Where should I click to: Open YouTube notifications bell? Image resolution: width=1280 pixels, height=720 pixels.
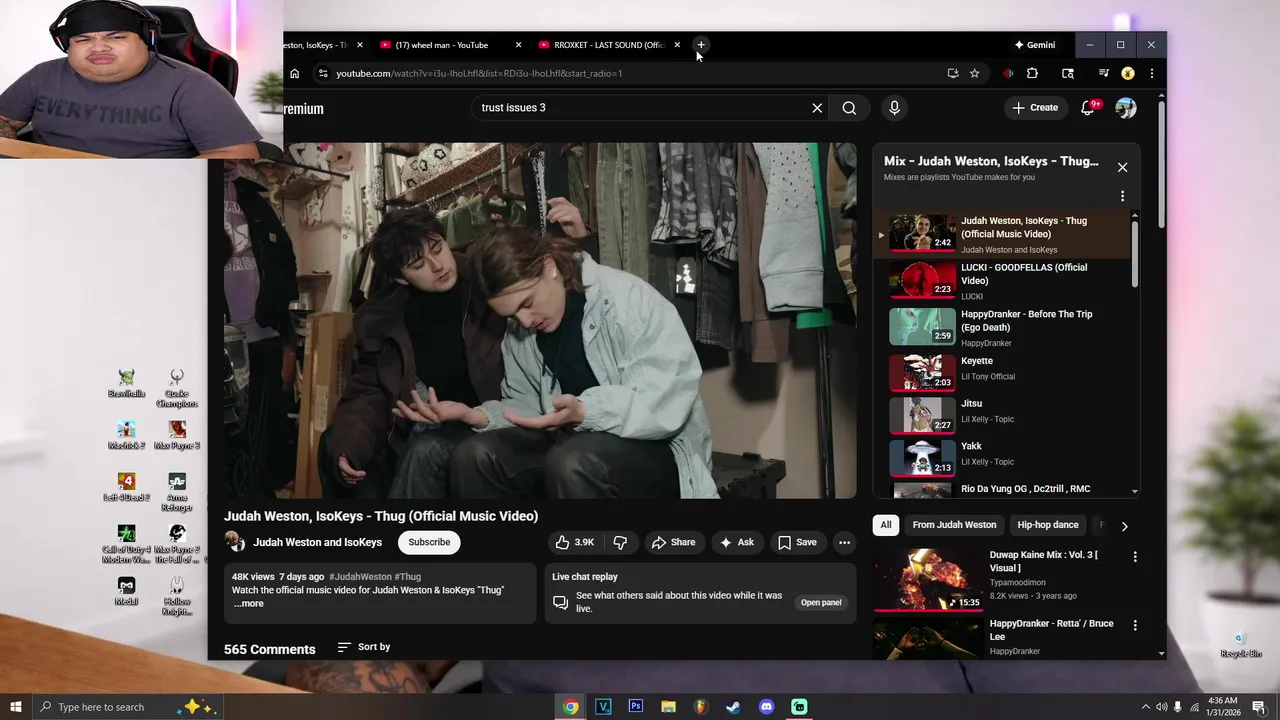point(1088,108)
